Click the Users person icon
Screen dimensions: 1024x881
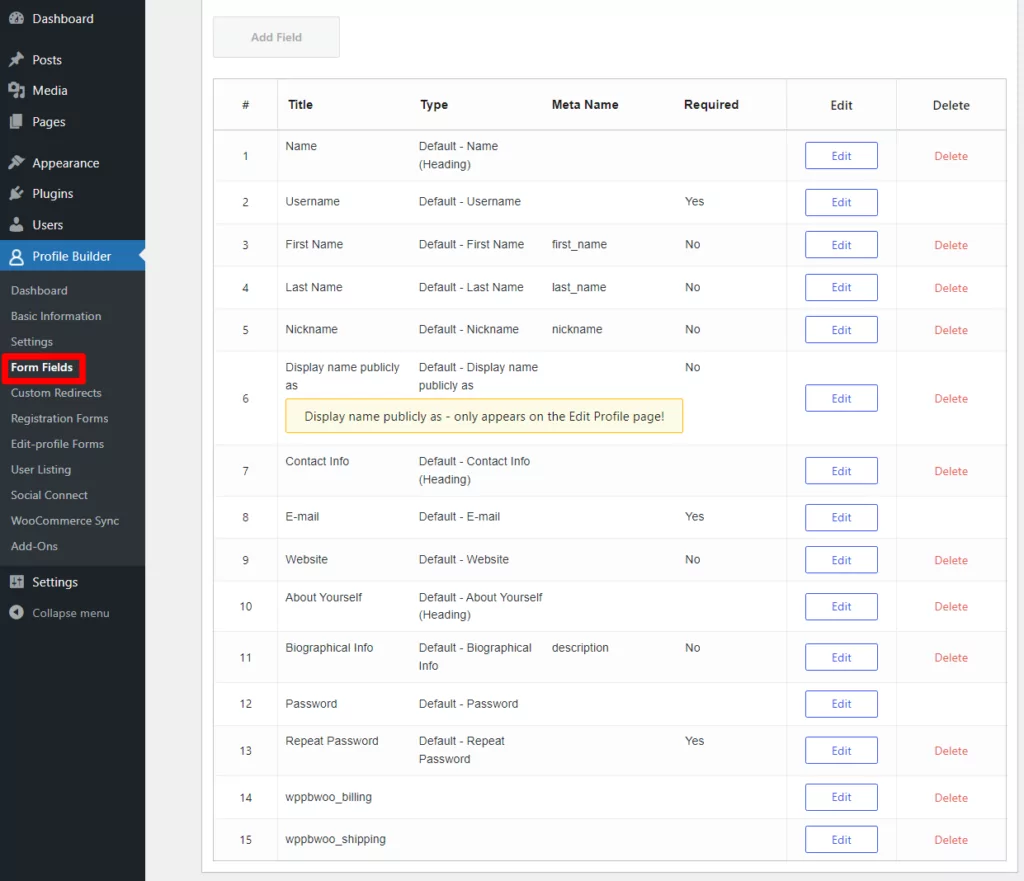(16, 225)
